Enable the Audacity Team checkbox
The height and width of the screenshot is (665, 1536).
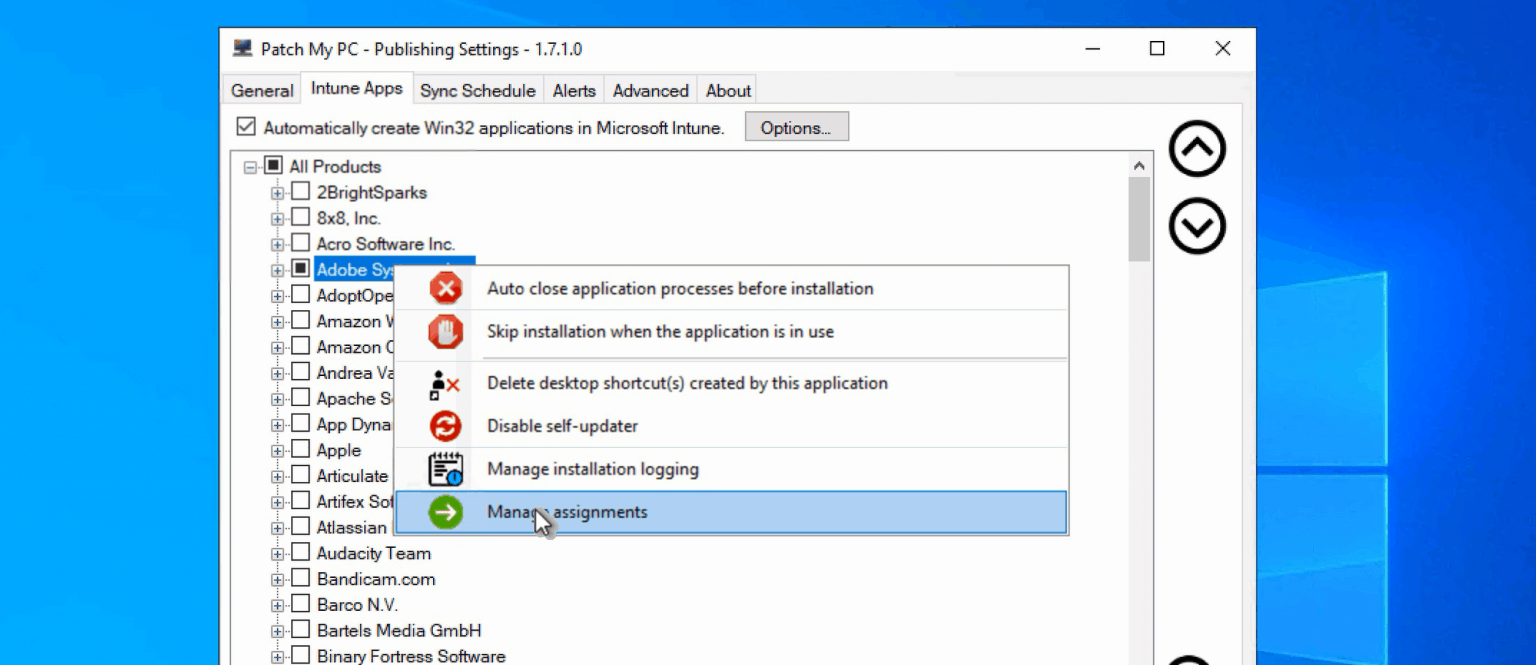click(301, 552)
